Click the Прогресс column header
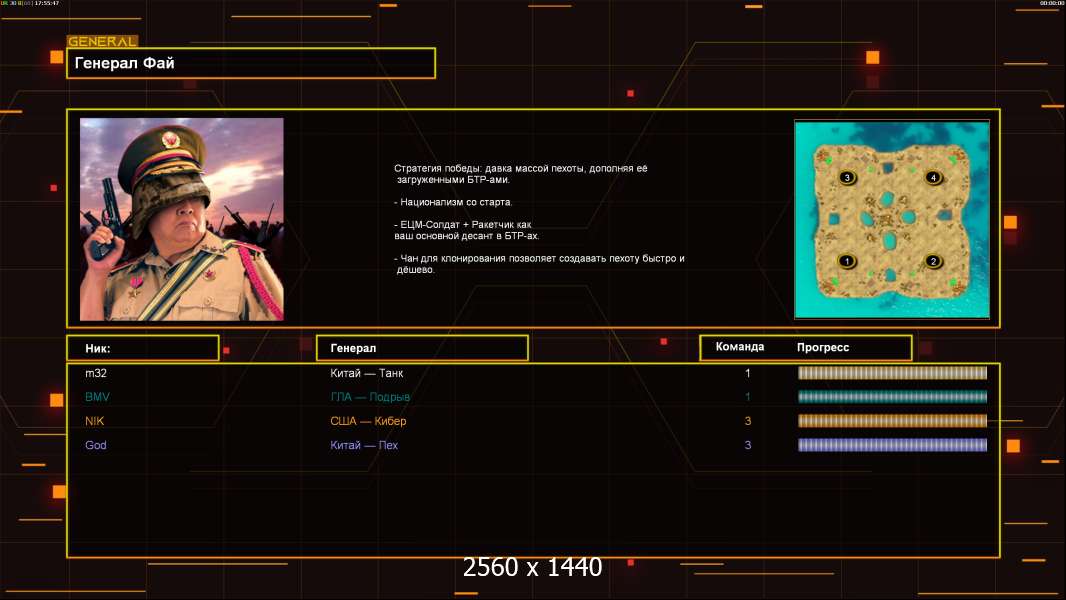The height and width of the screenshot is (600, 1066). [x=823, y=347]
